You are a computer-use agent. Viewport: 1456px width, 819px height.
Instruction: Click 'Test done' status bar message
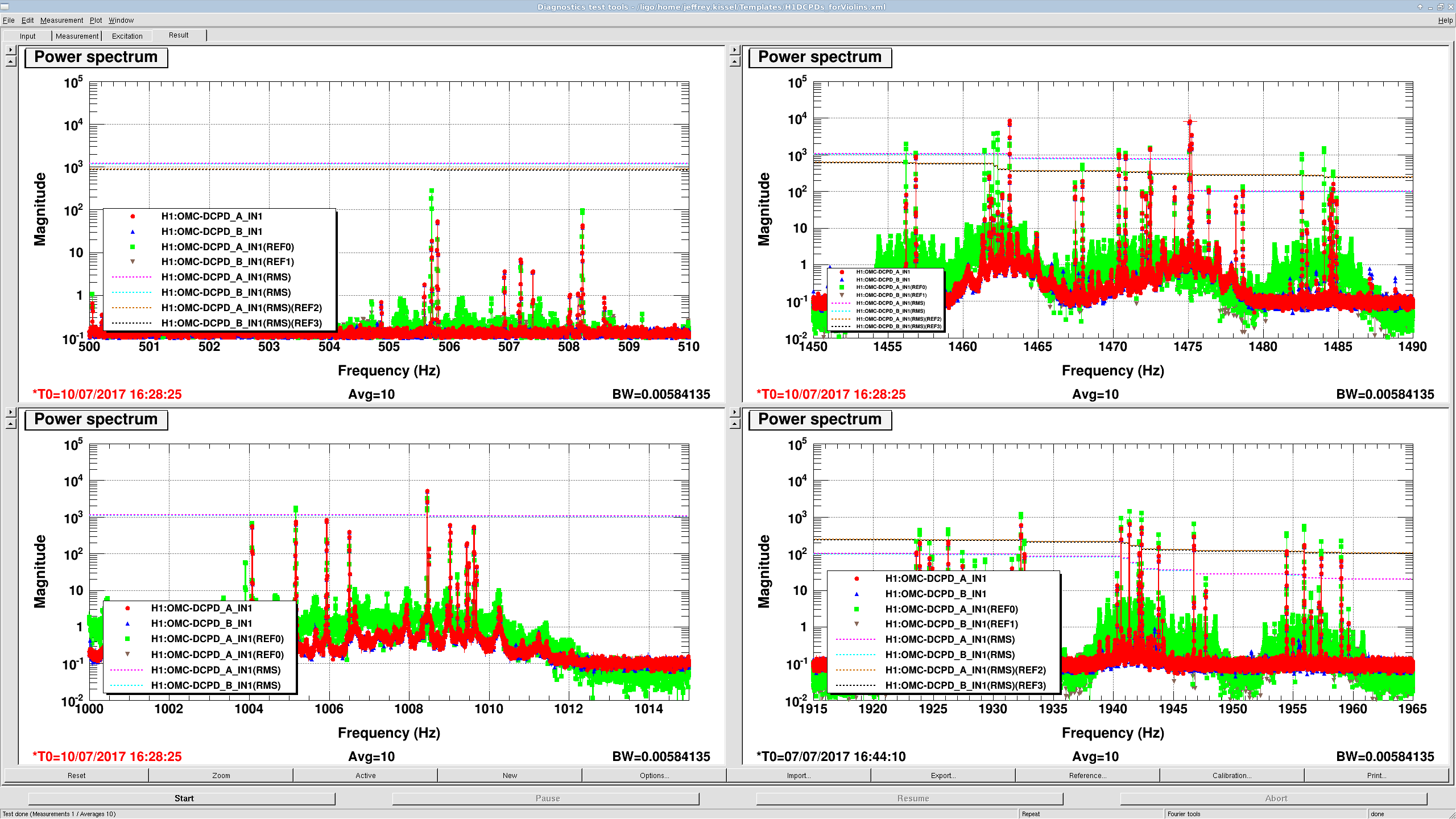point(59,814)
